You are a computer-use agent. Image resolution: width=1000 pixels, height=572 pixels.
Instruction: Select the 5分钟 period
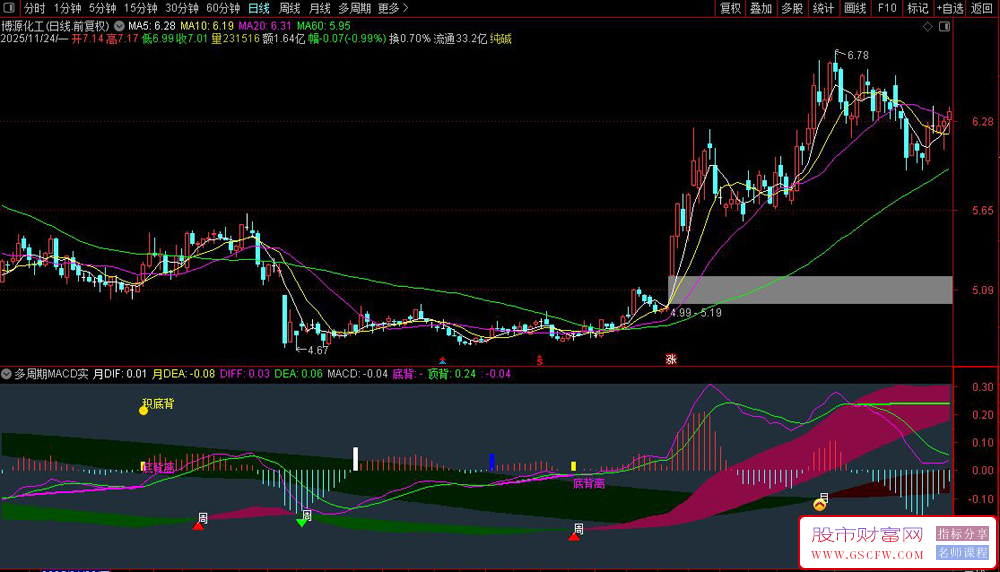click(x=102, y=8)
